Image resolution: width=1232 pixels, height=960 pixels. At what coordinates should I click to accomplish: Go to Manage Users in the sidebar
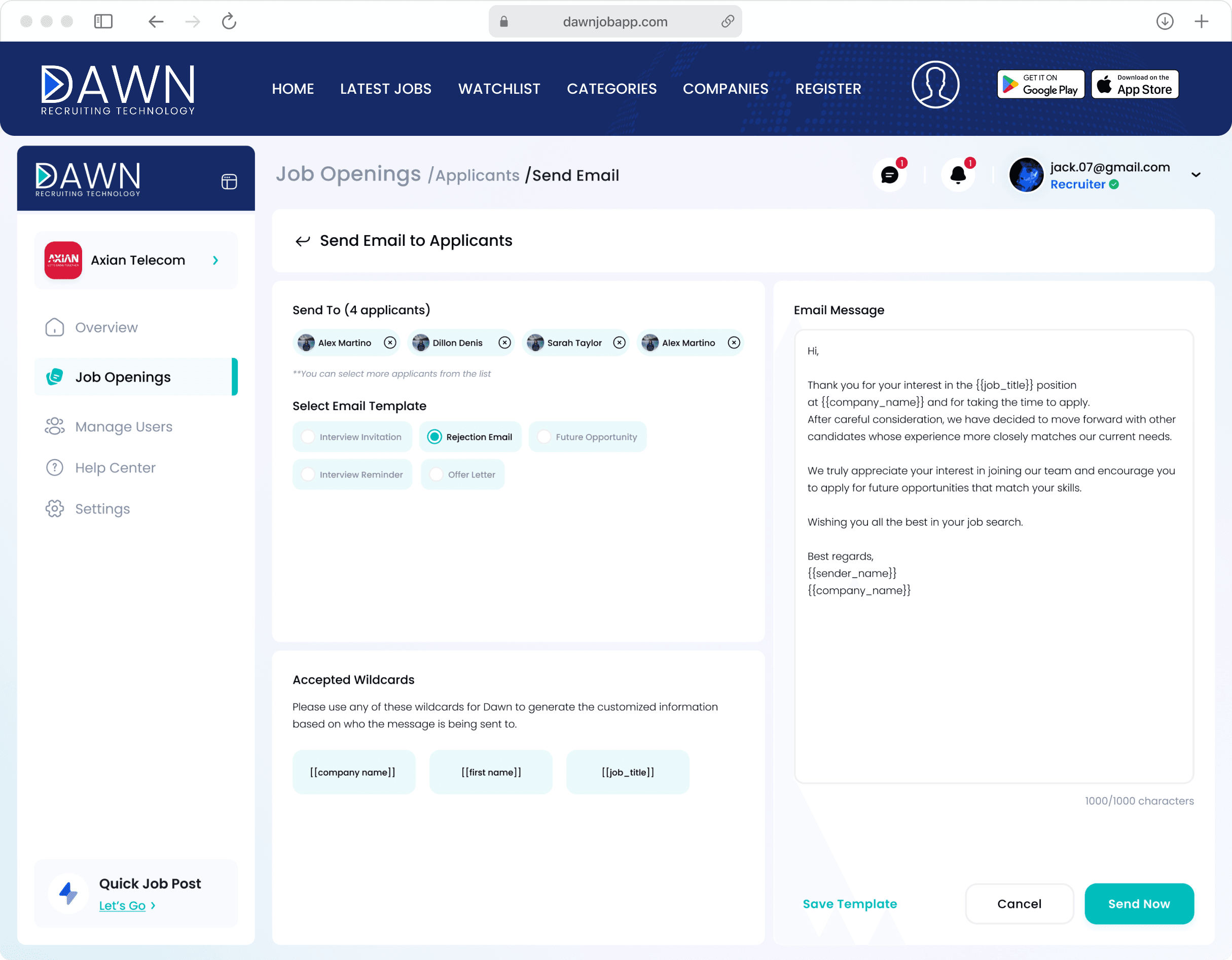point(124,427)
